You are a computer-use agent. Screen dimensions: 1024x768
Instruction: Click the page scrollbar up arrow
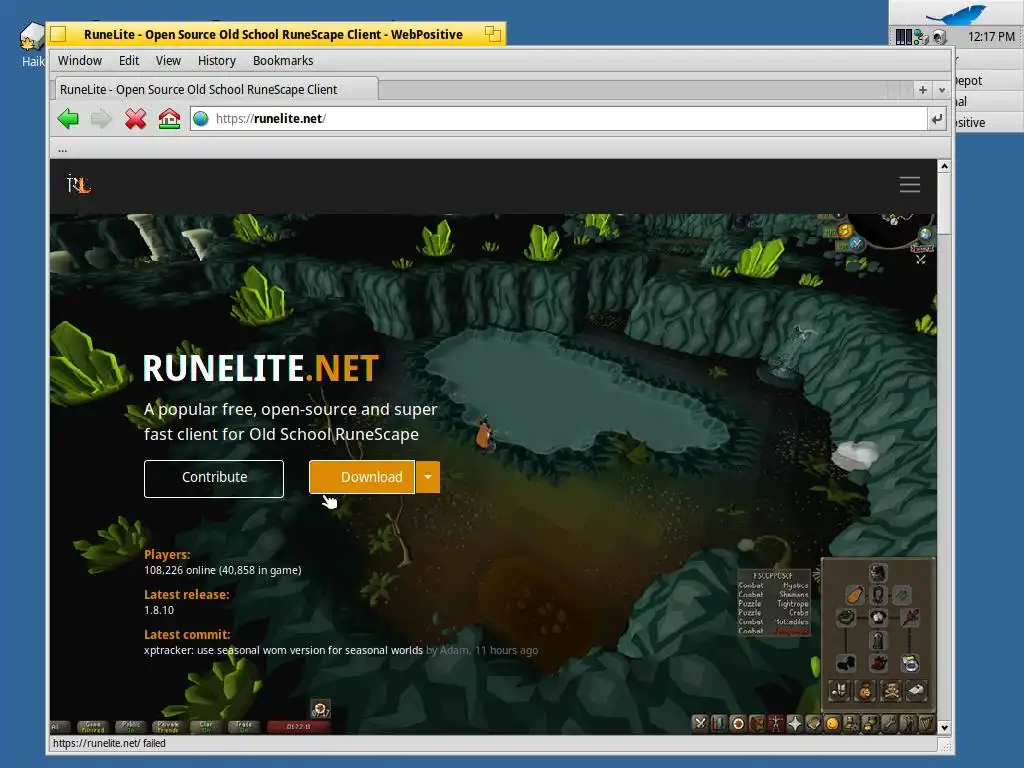point(944,167)
